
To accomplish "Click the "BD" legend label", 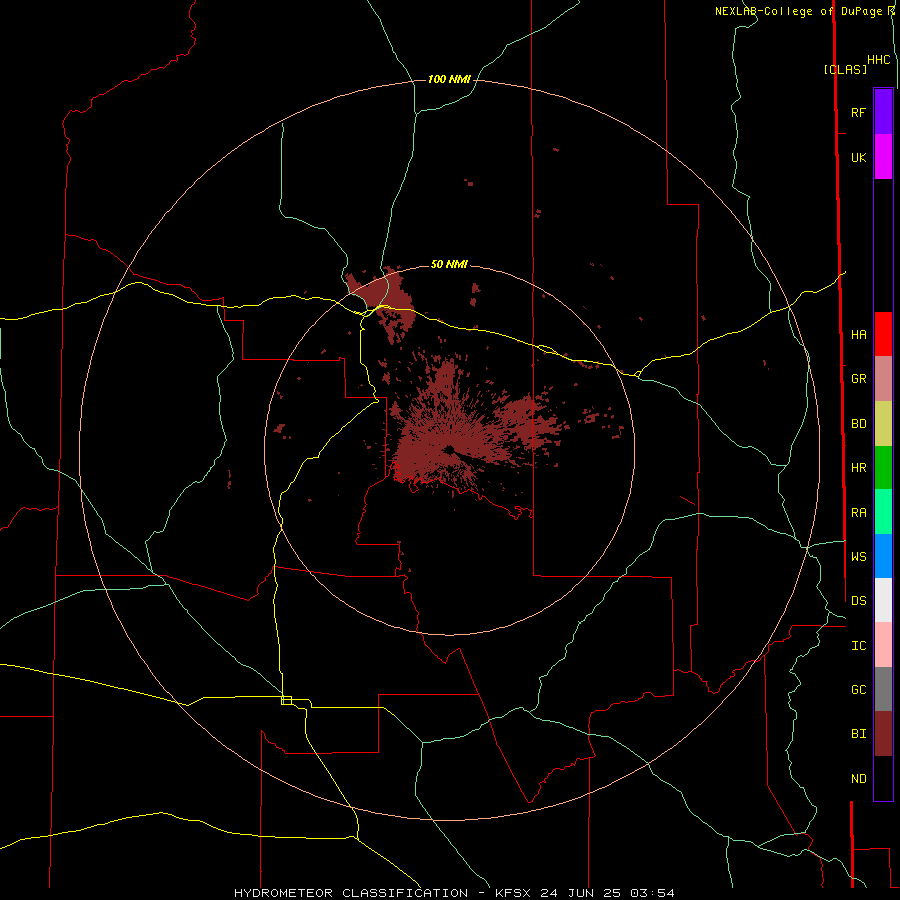I will pos(858,424).
